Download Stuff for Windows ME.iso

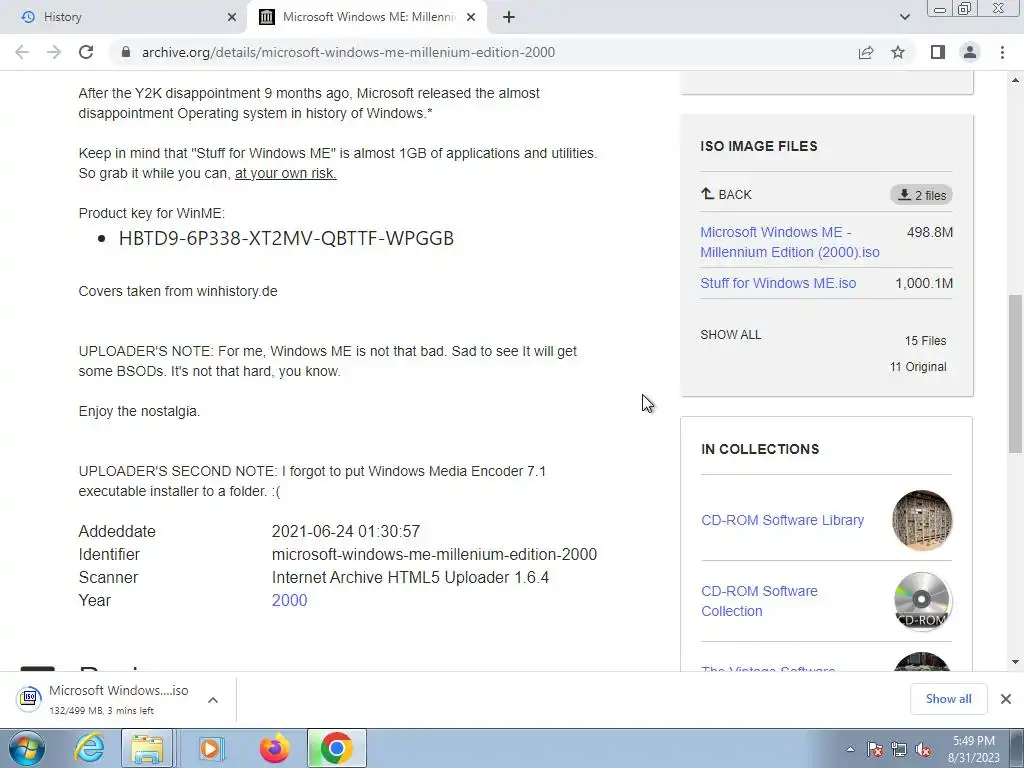click(x=778, y=283)
